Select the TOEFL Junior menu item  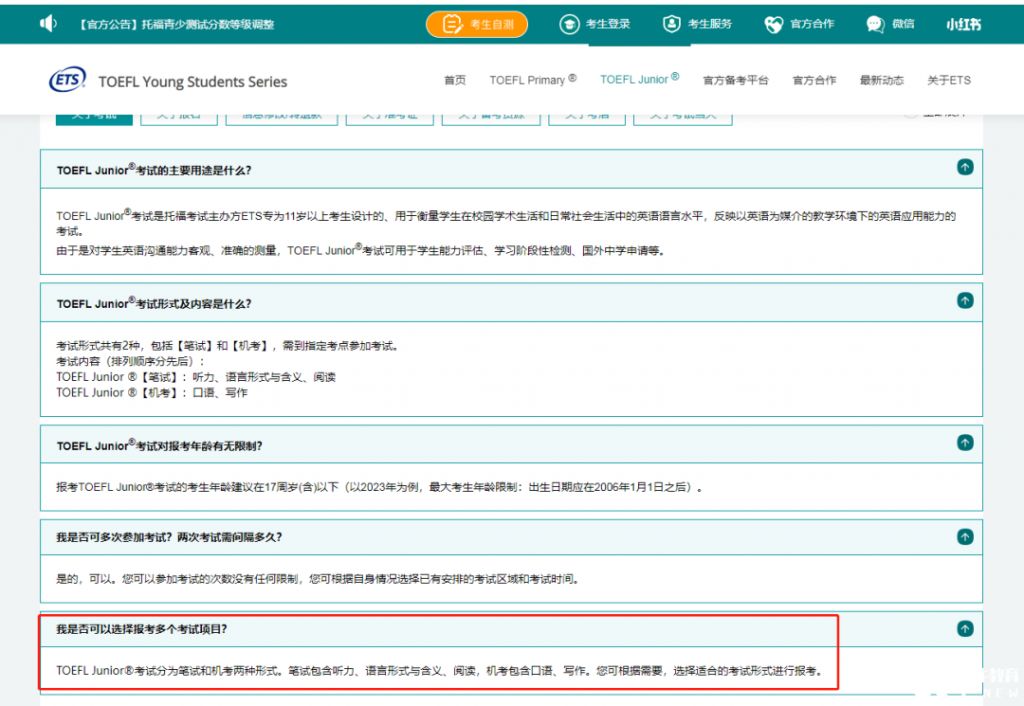tap(639, 79)
